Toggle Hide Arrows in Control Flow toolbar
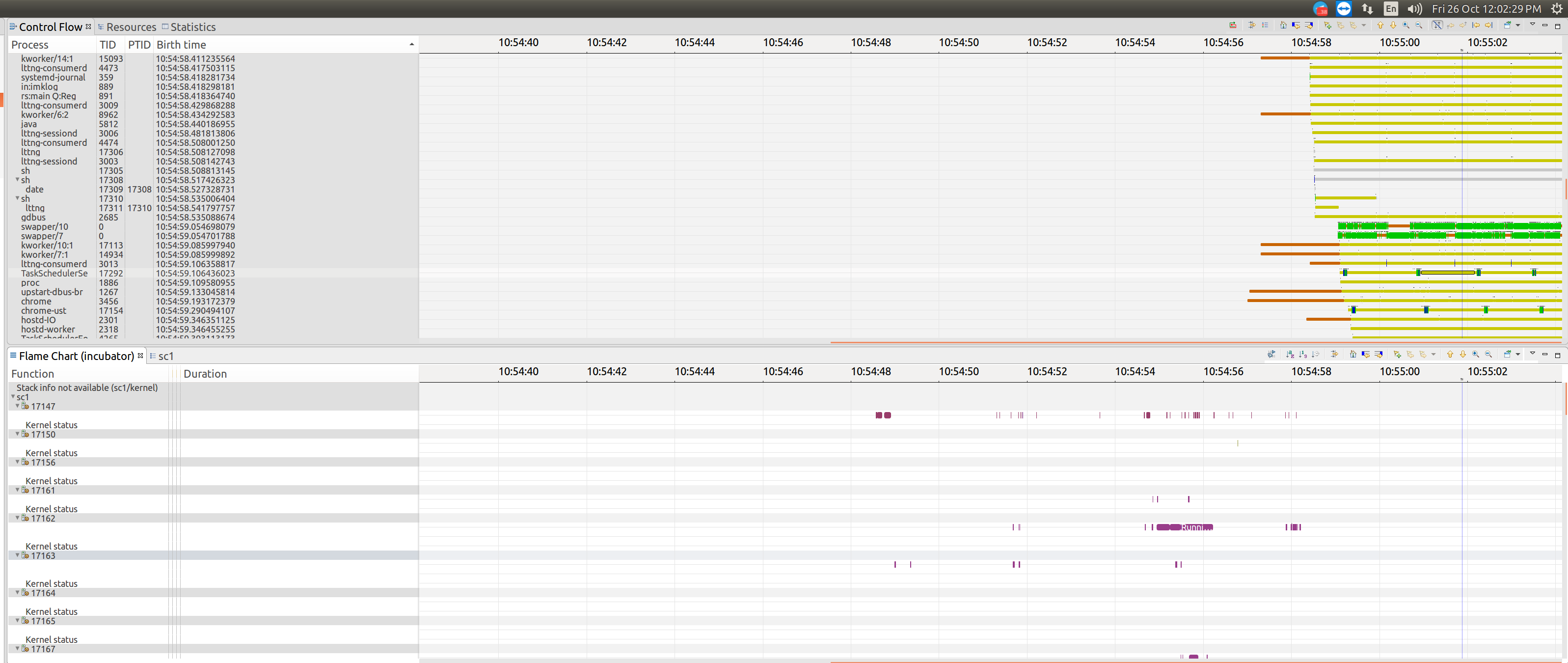Viewport: 1568px width, 663px height. [x=1437, y=25]
